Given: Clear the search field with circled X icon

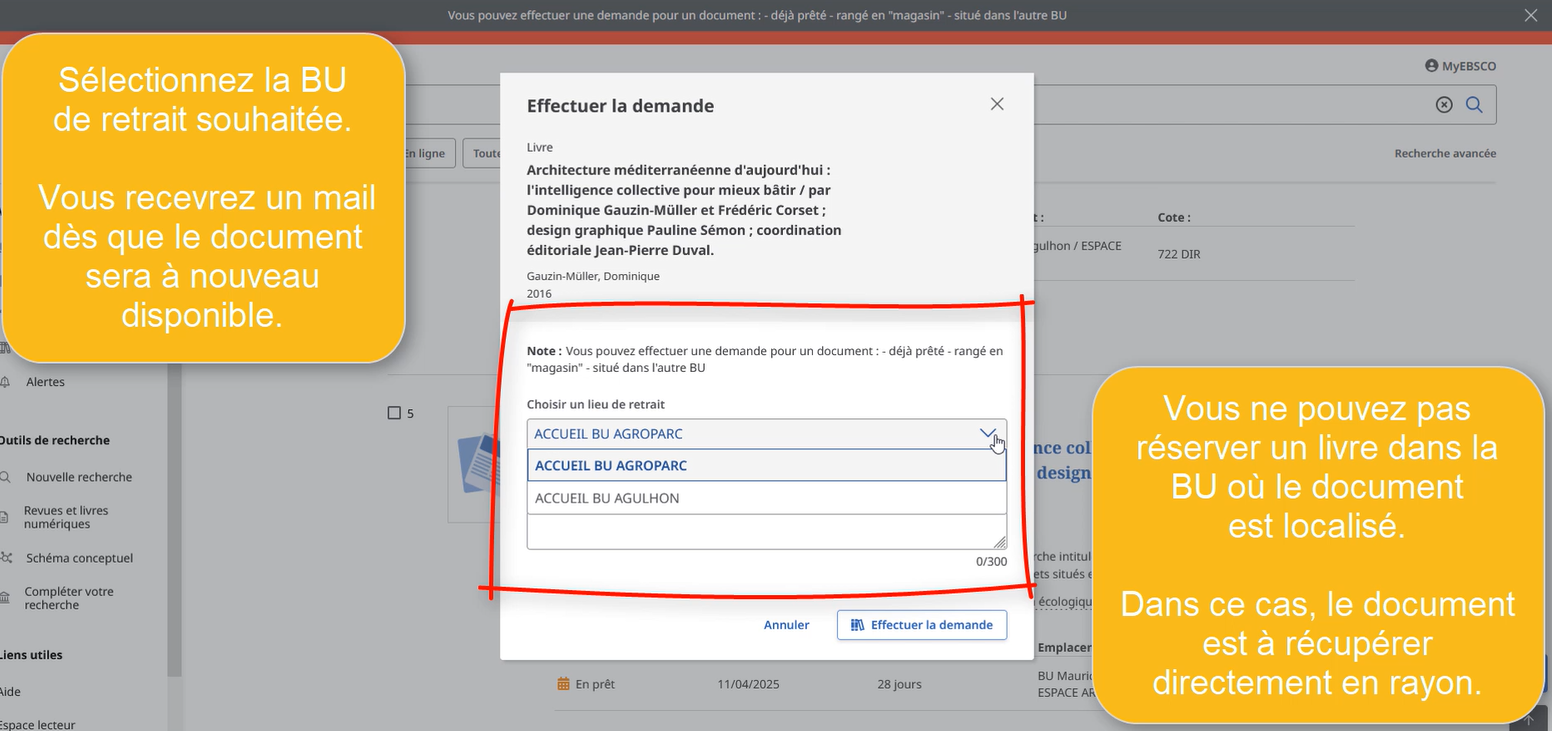Looking at the screenshot, I should (1444, 105).
